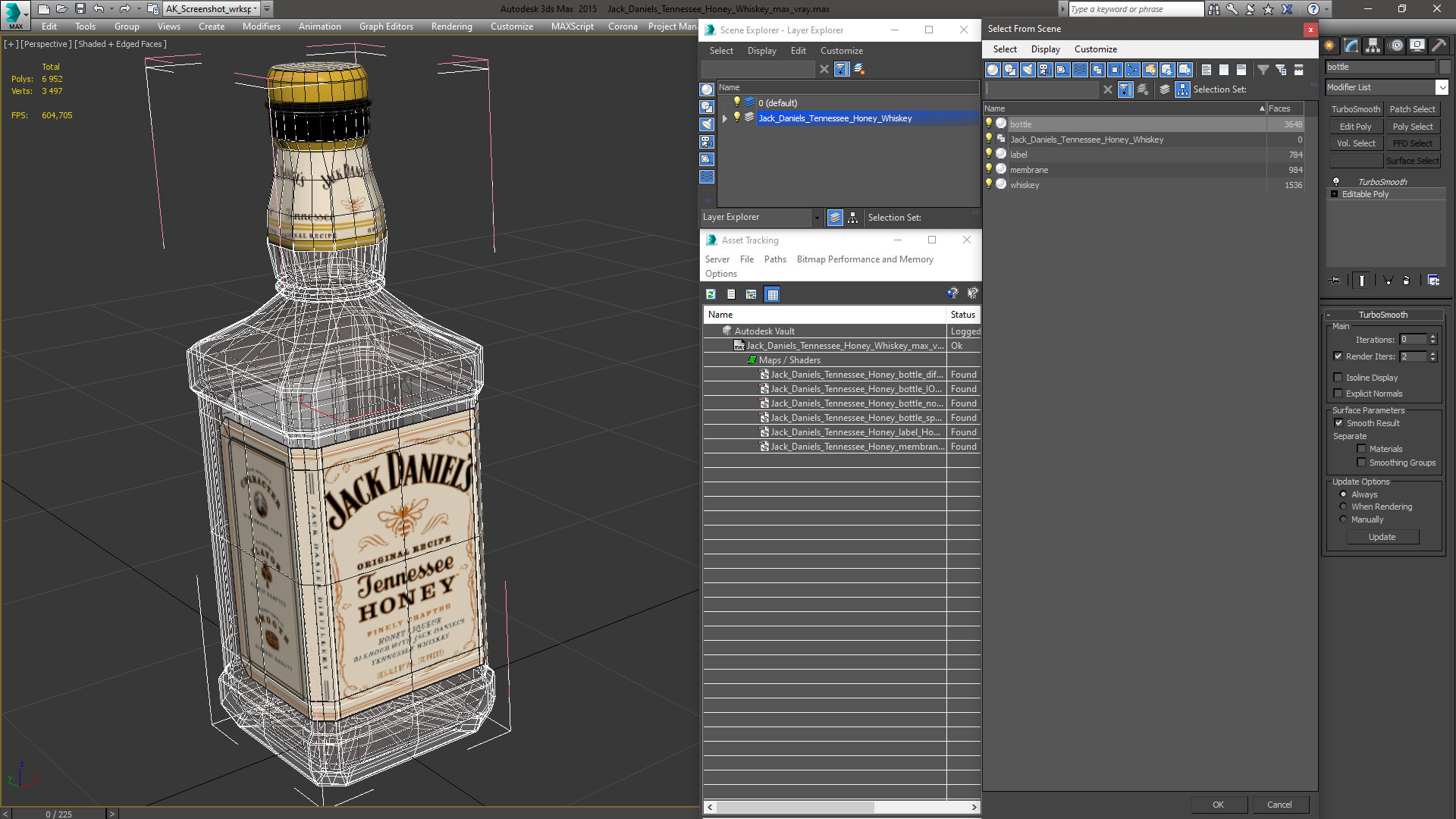This screenshot has height=819, width=1456.
Task: Toggle Display Shapes filter in Select From Scene
Action: point(1010,70)
